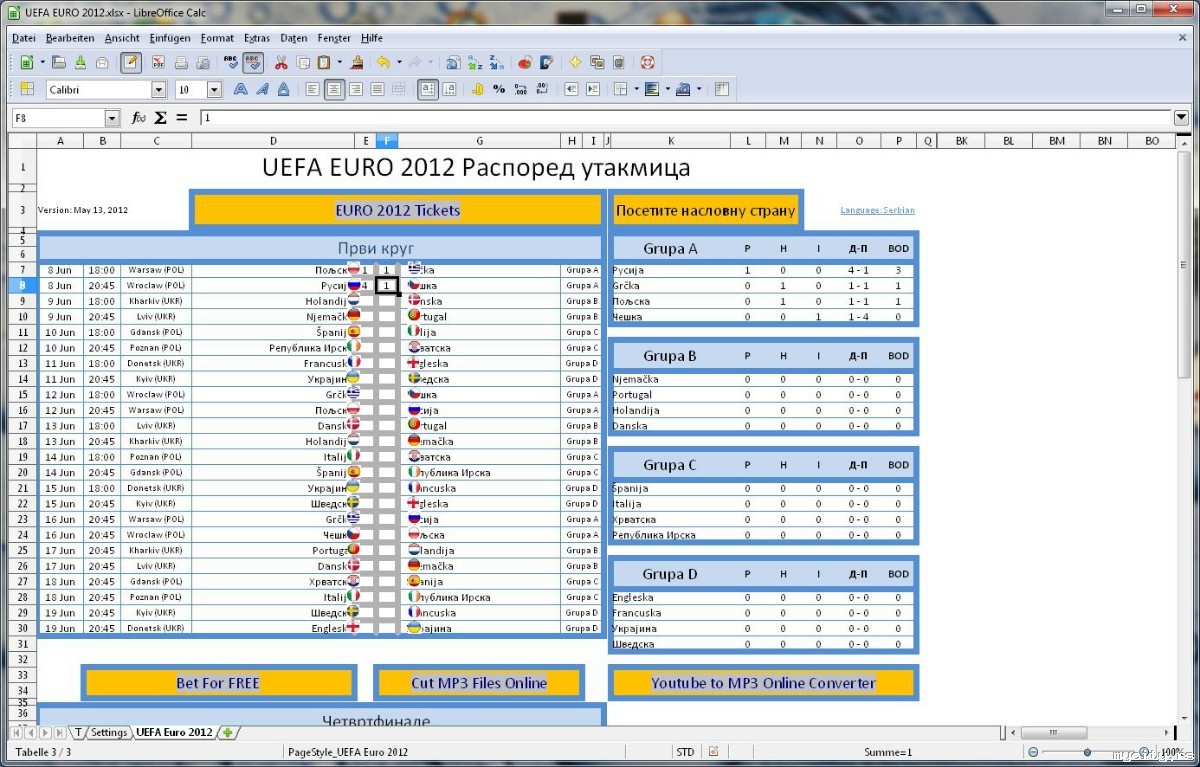Click Cut MP3 Files Online button
1200x767 pixels.
click(479, 683)
